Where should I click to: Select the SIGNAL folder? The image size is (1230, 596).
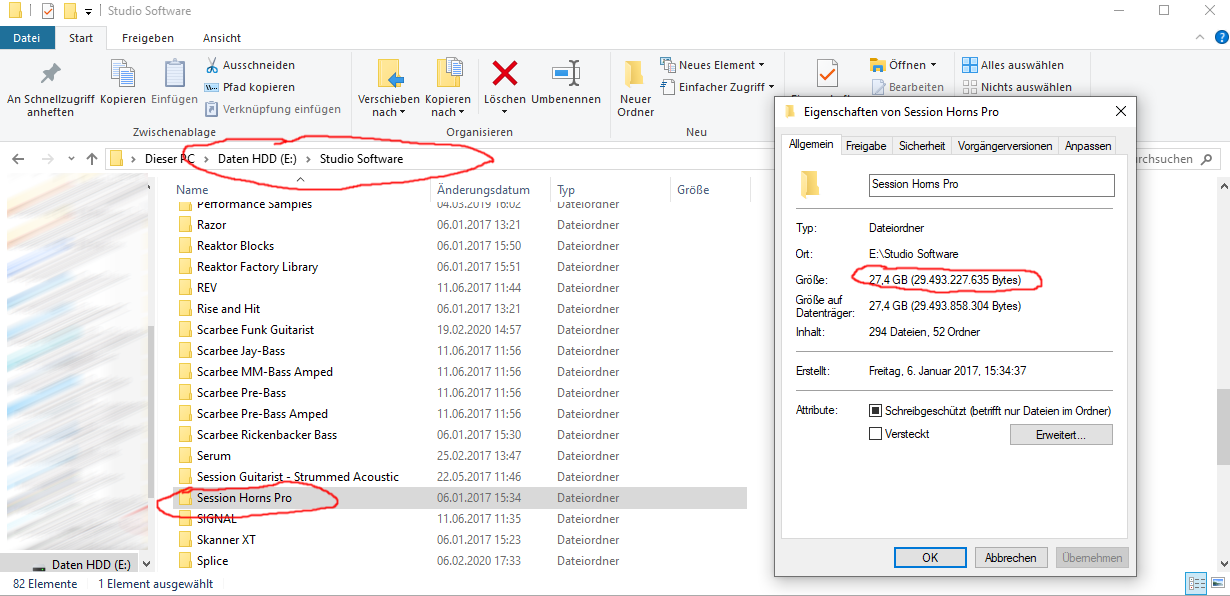coord(460,519)
